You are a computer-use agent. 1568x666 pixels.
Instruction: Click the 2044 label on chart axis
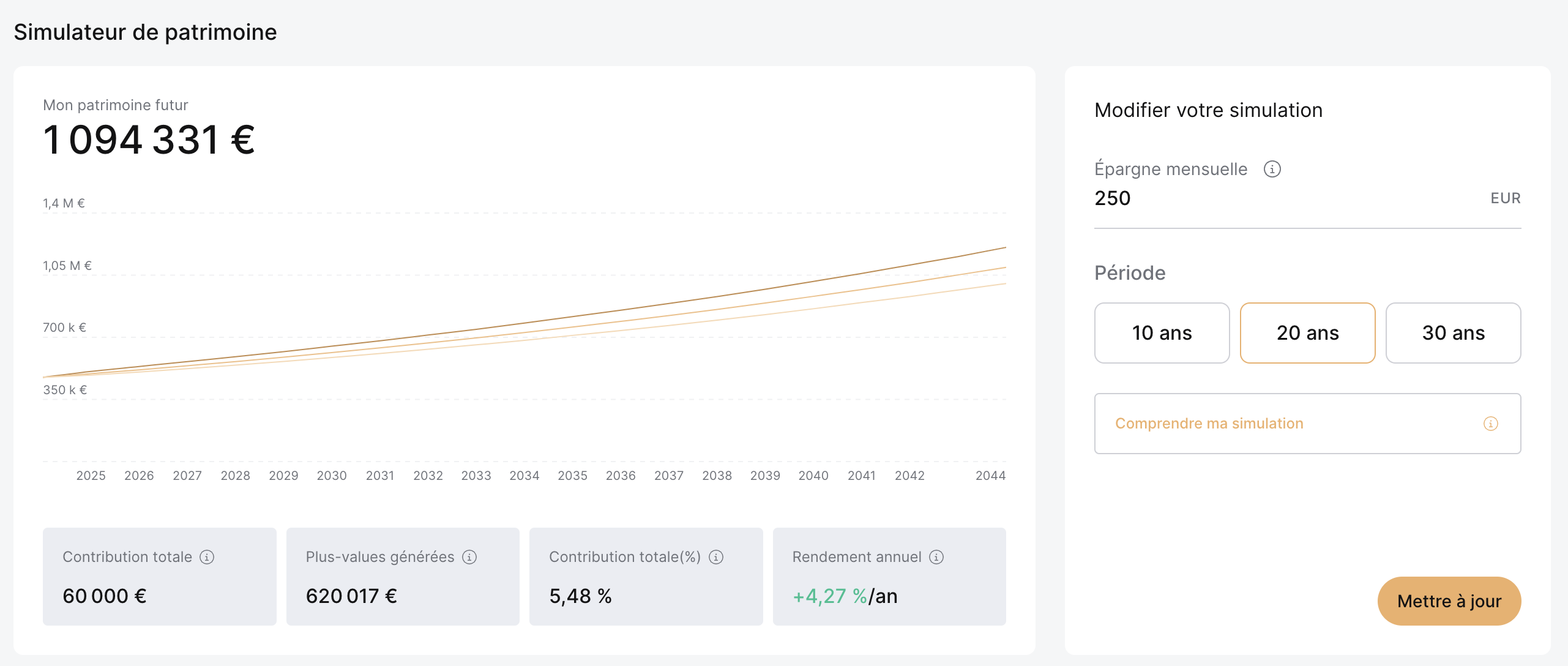tap(990, 476)
